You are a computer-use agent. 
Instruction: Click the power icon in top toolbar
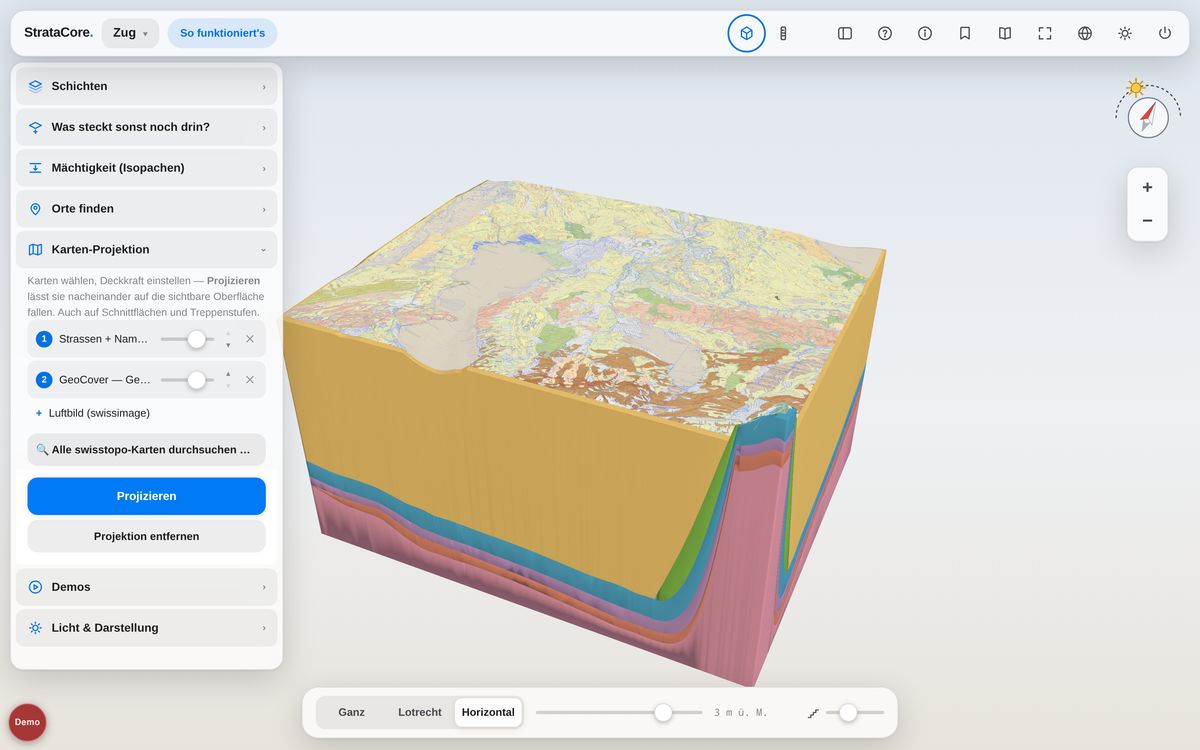(1165, 33)
